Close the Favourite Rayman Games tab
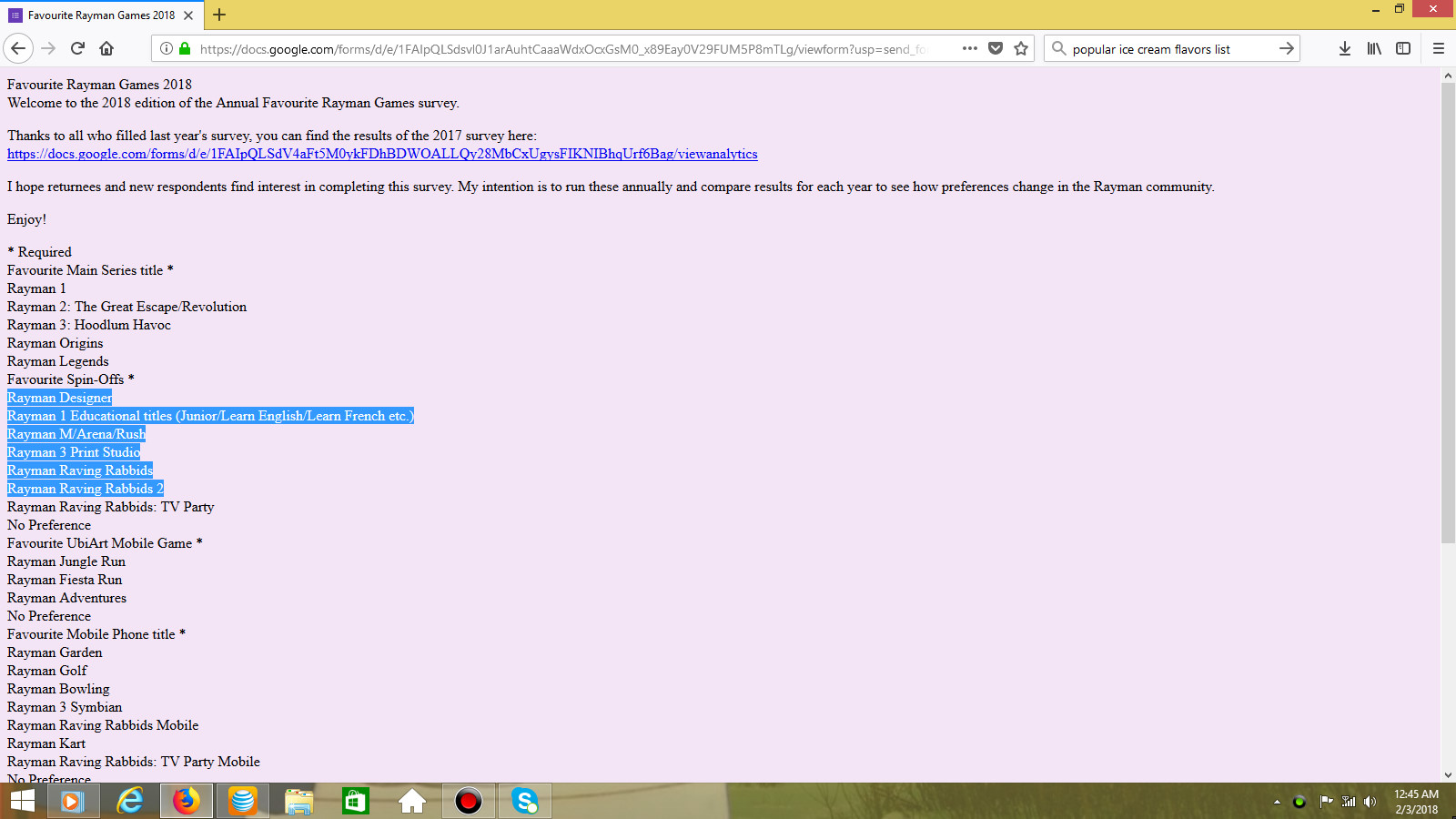Image resolution: width=1456 pixels, height=819 pixels. tap(188, 15)
